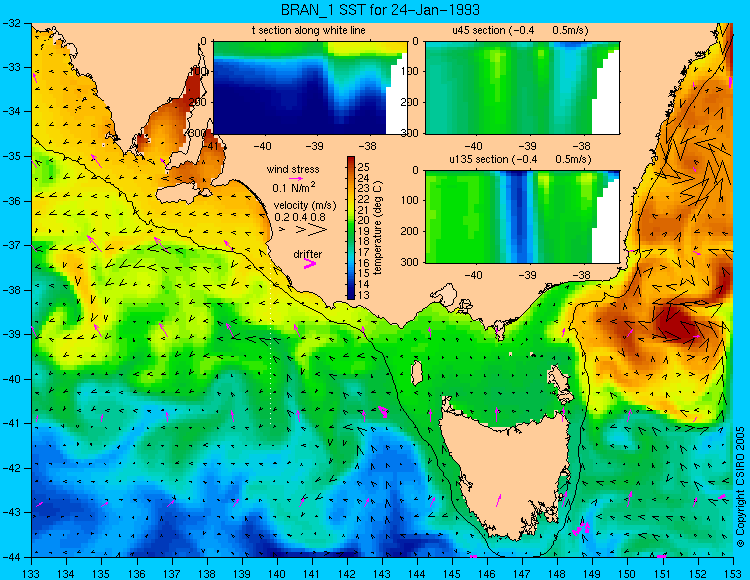Click longitude axis label '142'
This screenshot has width=750, height=580.
[347, 573]
